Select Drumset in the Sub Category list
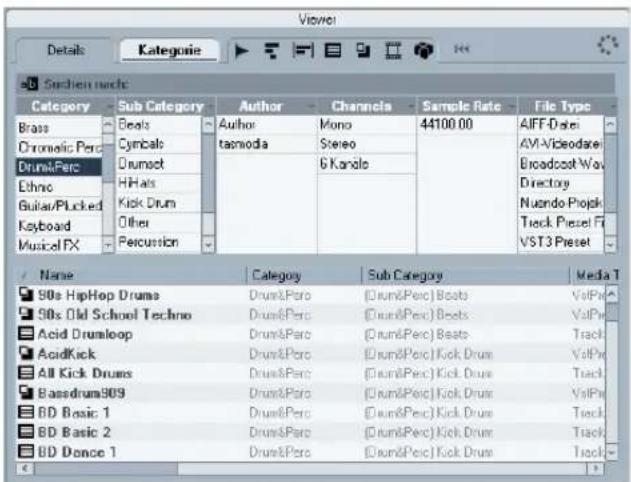631x482 pixels. pos(159,163)
